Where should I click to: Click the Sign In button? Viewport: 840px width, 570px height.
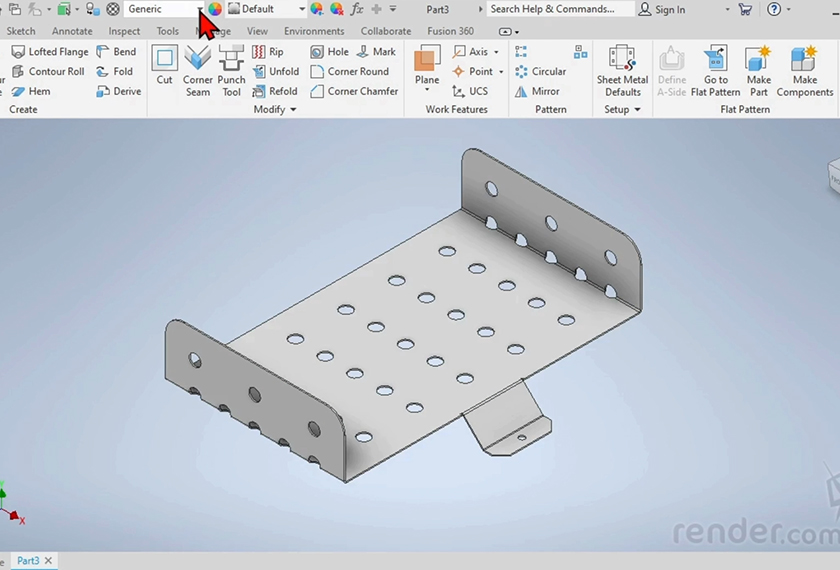pyautogui.click(x=662, y=9)
